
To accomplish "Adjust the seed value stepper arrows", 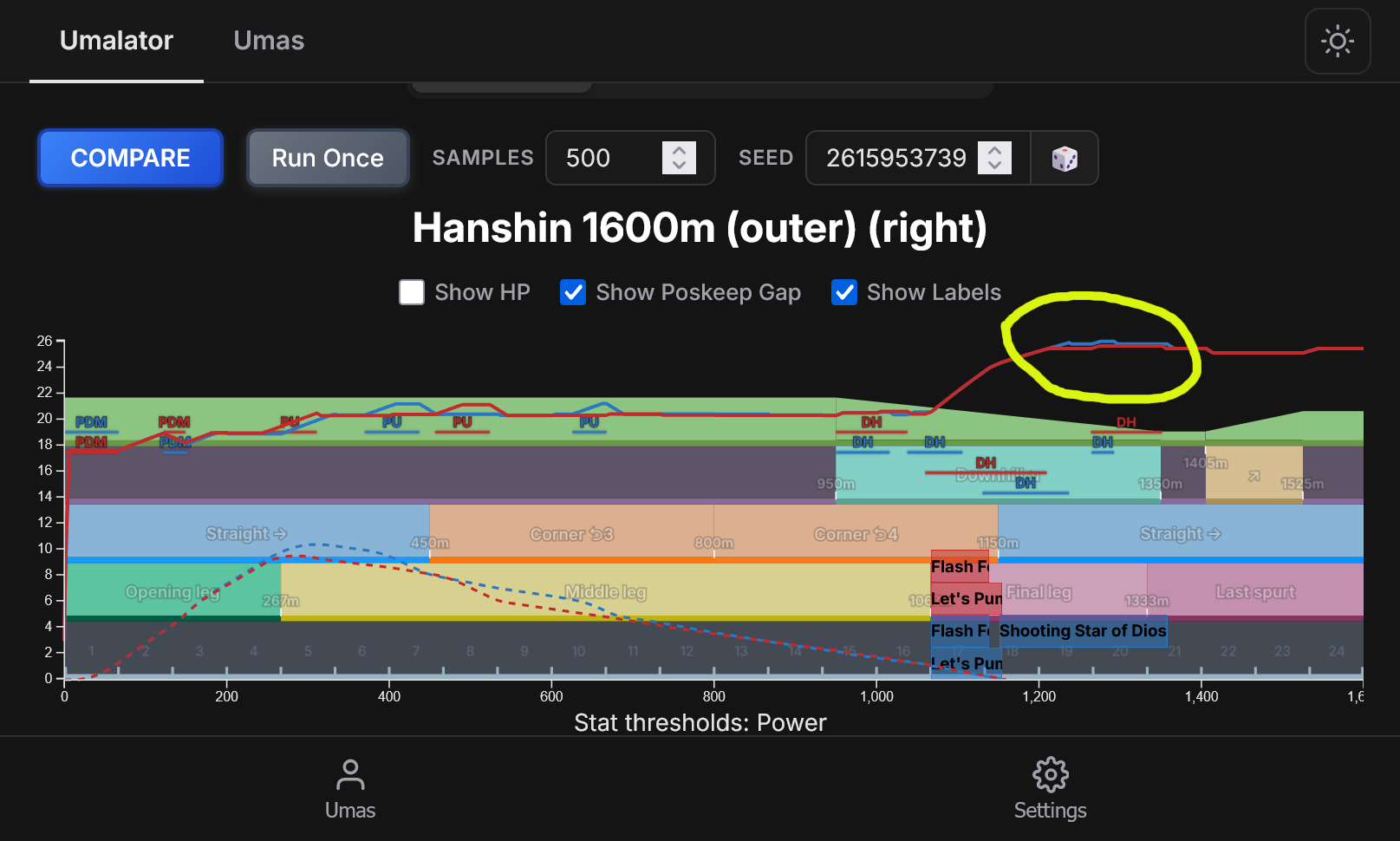I will click(x=994, y=158).
